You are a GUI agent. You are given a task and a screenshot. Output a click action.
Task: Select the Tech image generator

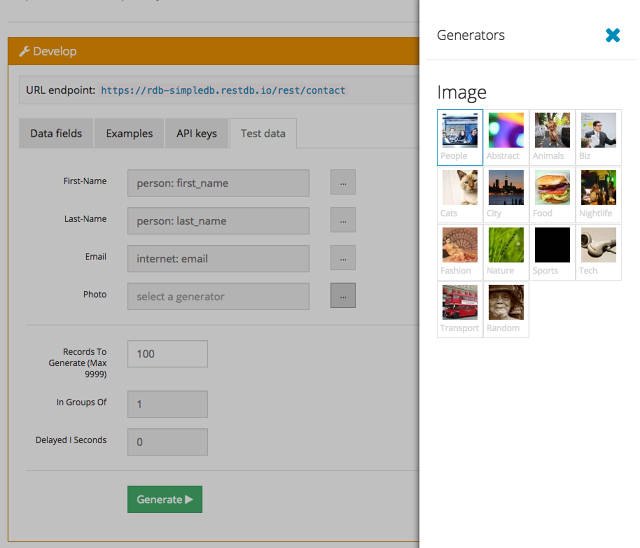pos(598,252)
